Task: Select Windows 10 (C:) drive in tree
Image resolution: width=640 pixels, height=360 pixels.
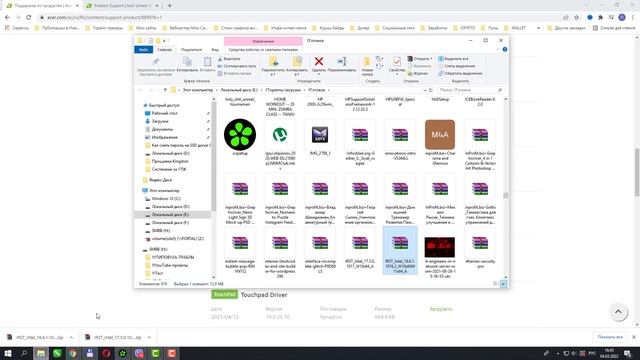Action: click(166, 198)
